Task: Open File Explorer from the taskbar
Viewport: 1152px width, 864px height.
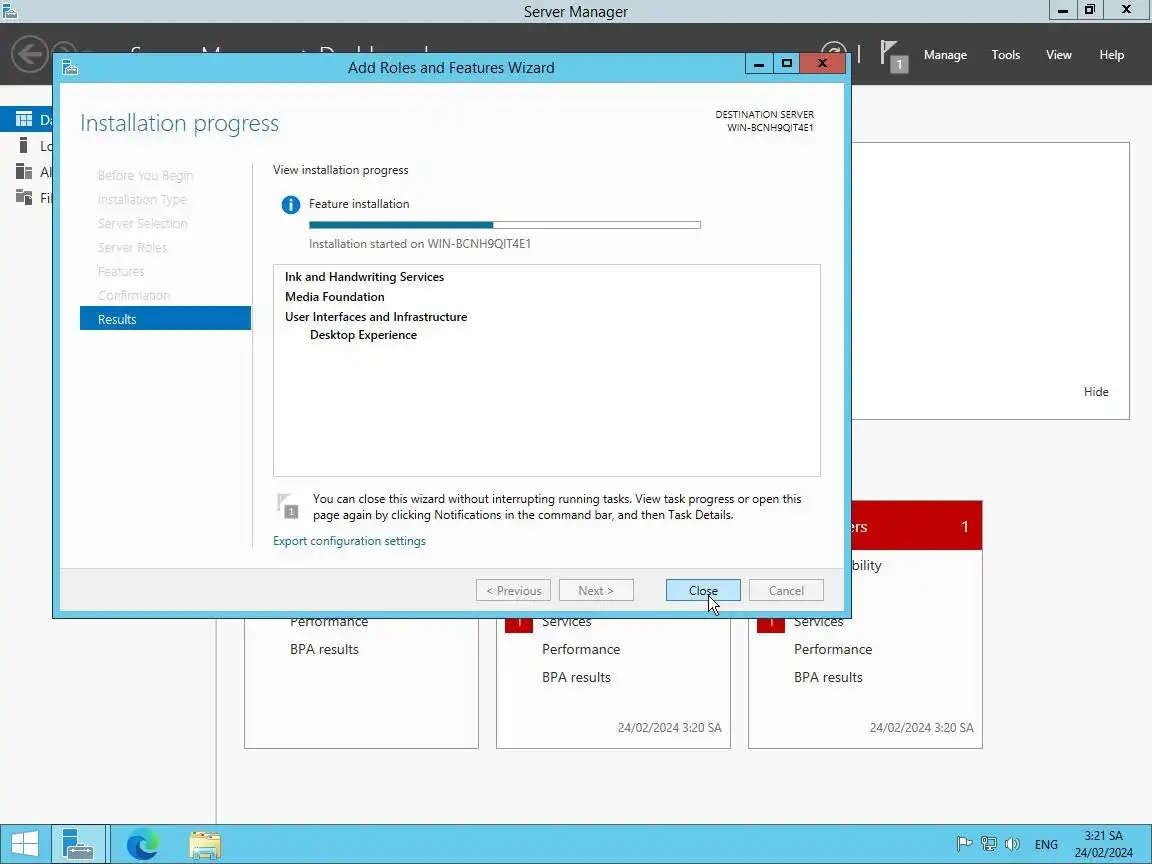Action: (205, 845)
